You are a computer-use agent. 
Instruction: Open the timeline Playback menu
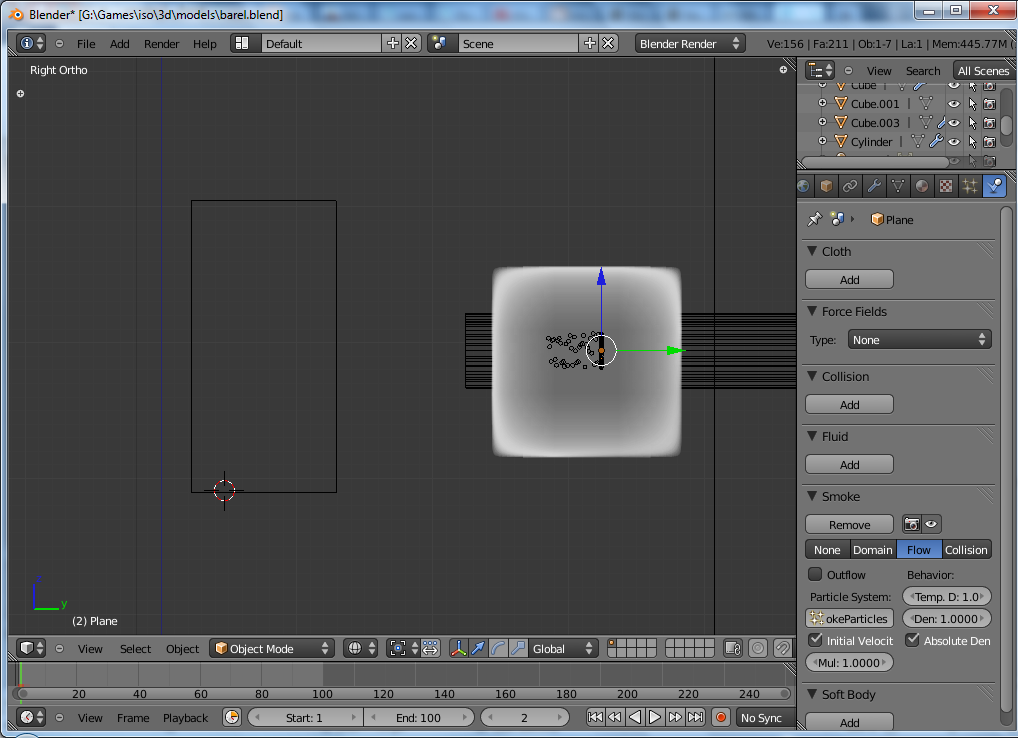click(185, 717)
